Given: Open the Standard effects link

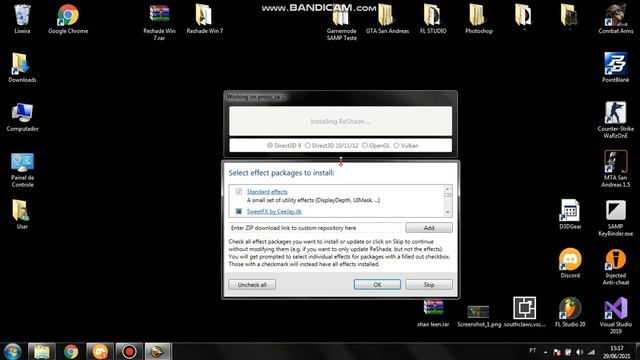Looking at the screenshot, I should point(267,192).
